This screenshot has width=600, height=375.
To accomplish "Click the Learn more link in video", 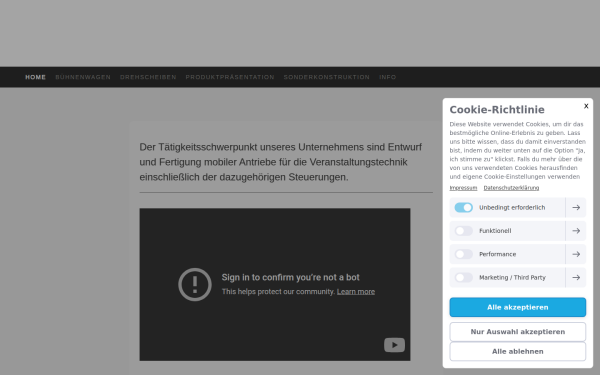I will (x=356, y=292).
